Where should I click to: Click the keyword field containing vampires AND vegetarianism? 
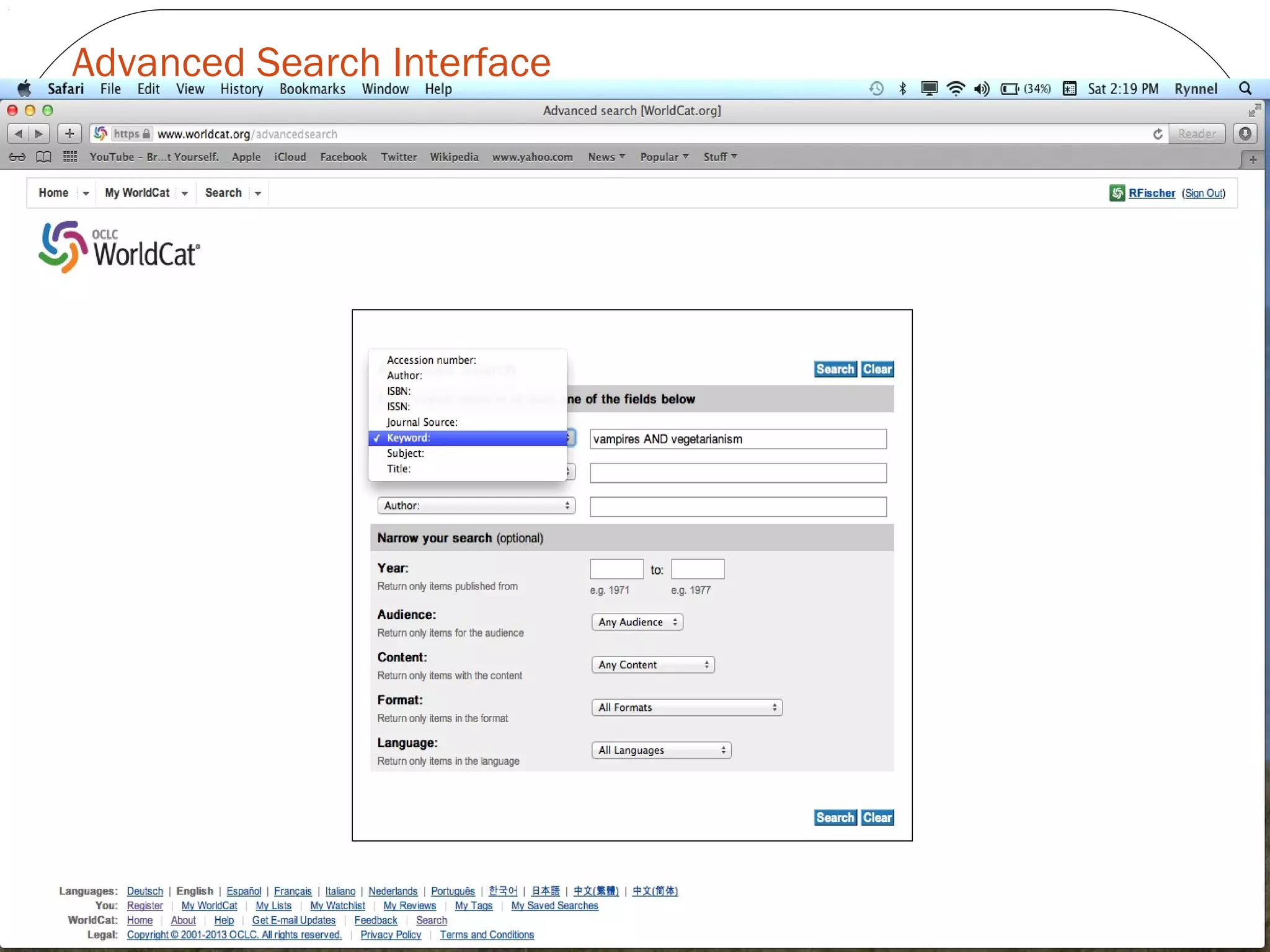coord(738,439)
